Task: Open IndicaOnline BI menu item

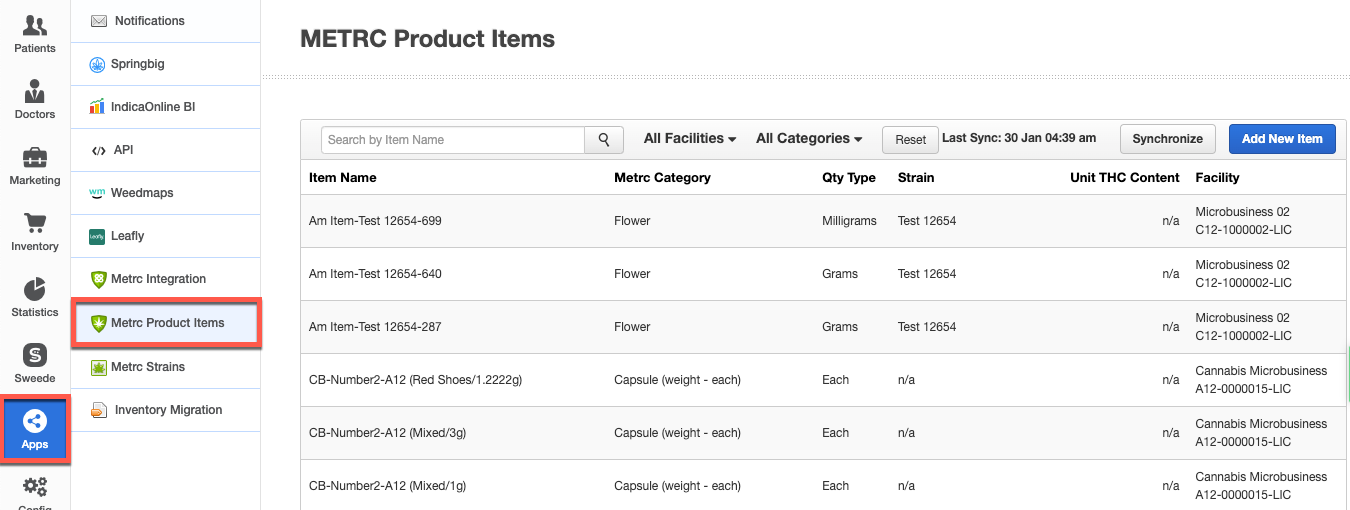Action: coord(166,107)
